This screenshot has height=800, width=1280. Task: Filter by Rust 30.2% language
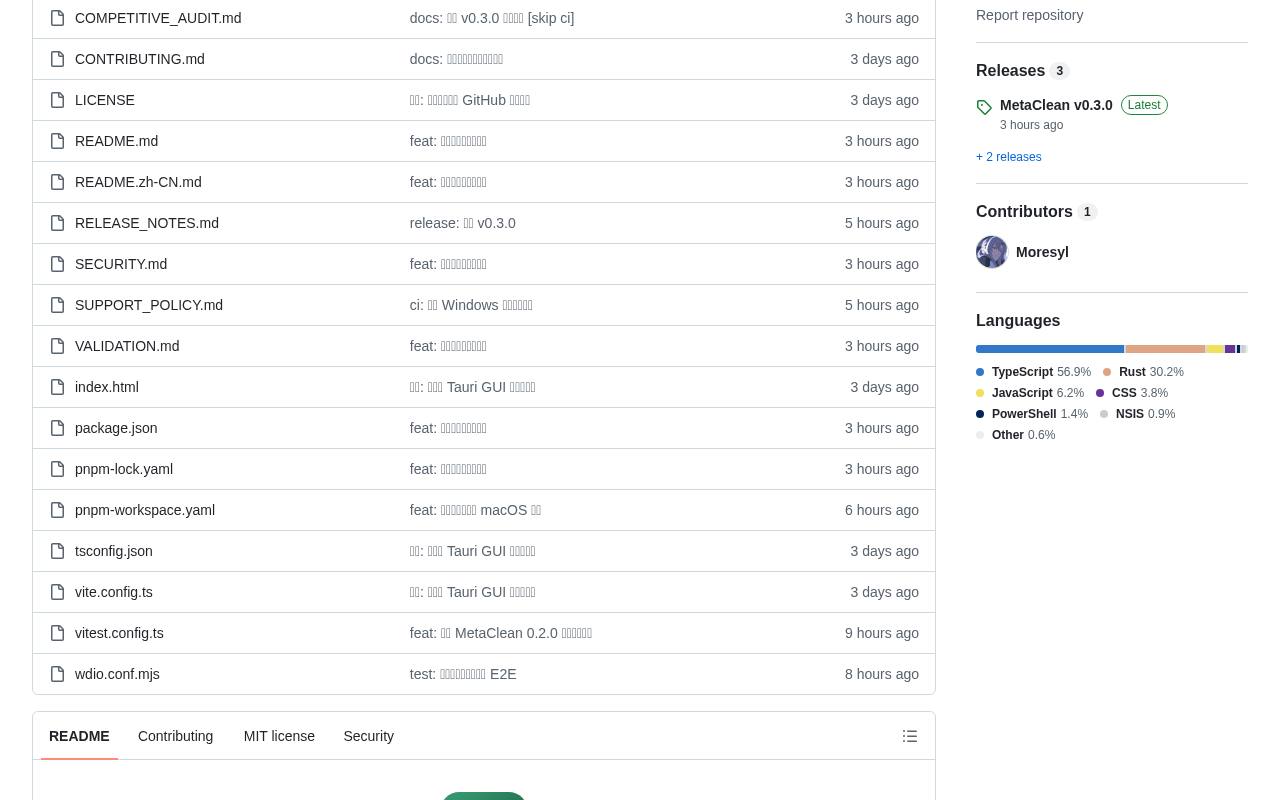pos(1143,372)
